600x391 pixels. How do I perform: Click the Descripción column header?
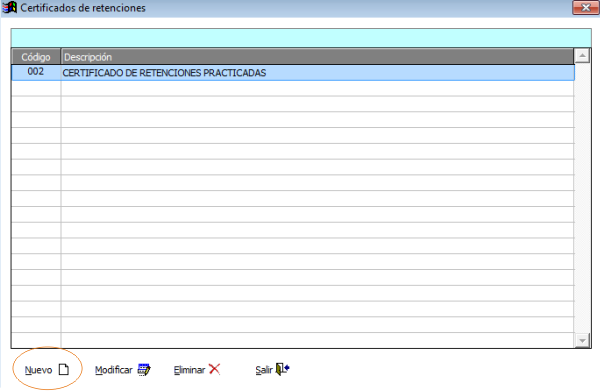coord(317,57)
